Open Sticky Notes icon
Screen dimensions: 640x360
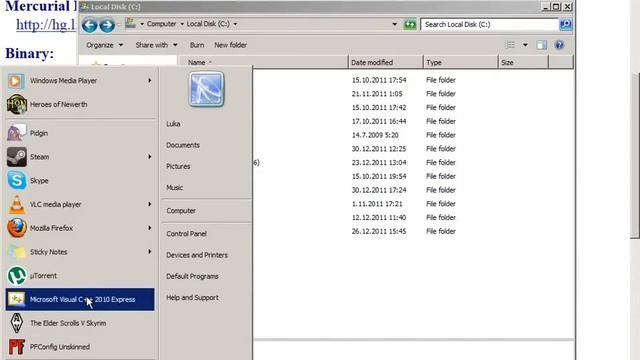pyautogui.click(x=16, y=252)
